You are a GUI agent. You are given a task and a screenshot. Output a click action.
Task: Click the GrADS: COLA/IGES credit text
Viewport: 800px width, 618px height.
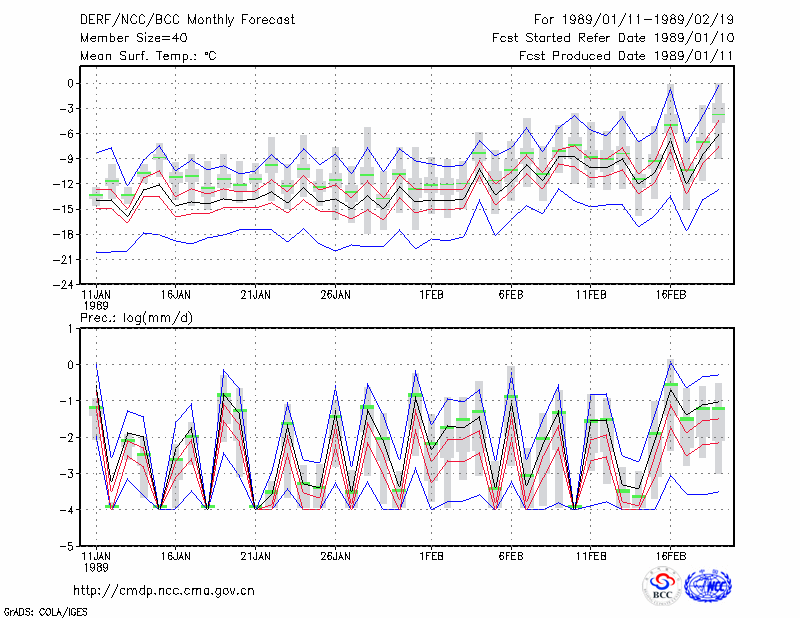point(45,612)
